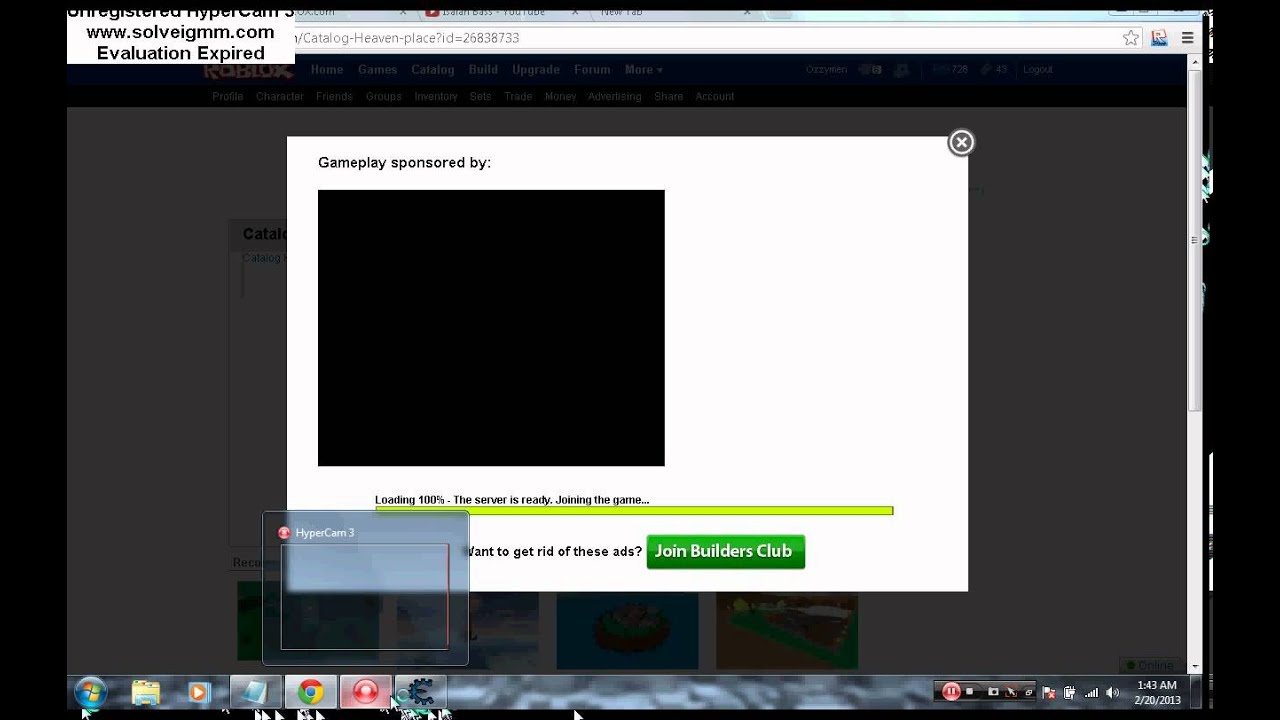
Task: Click HyperCam region select cursor icon
Action: point(1011,692)
